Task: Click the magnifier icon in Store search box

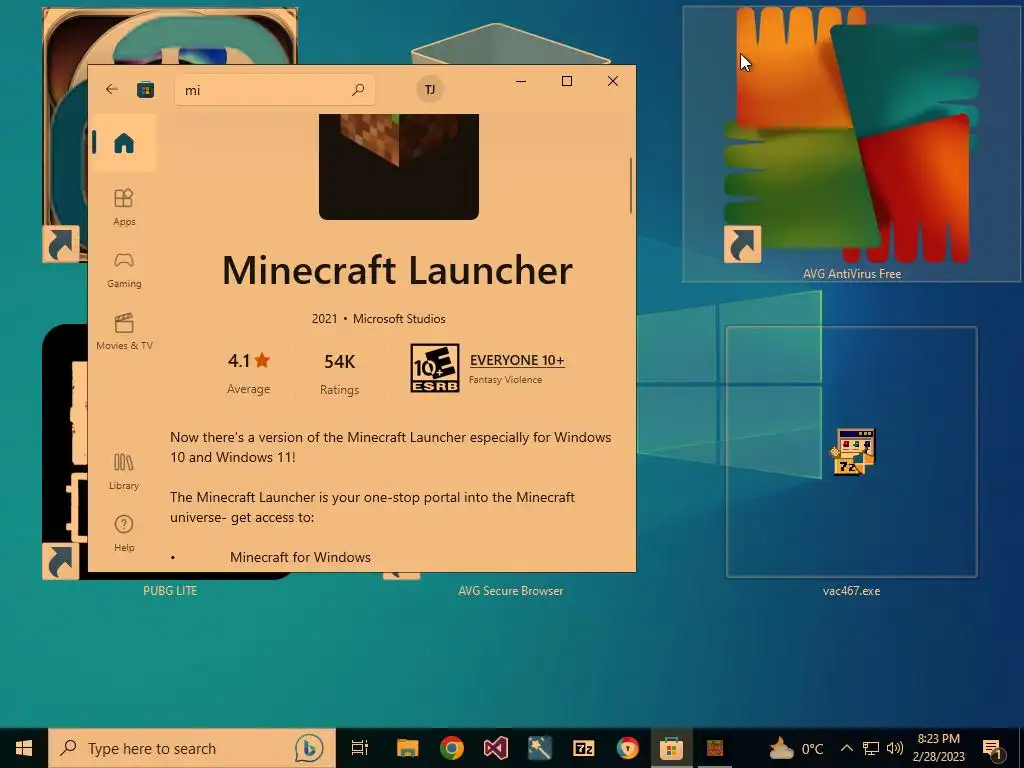Action: click(358, 89)
